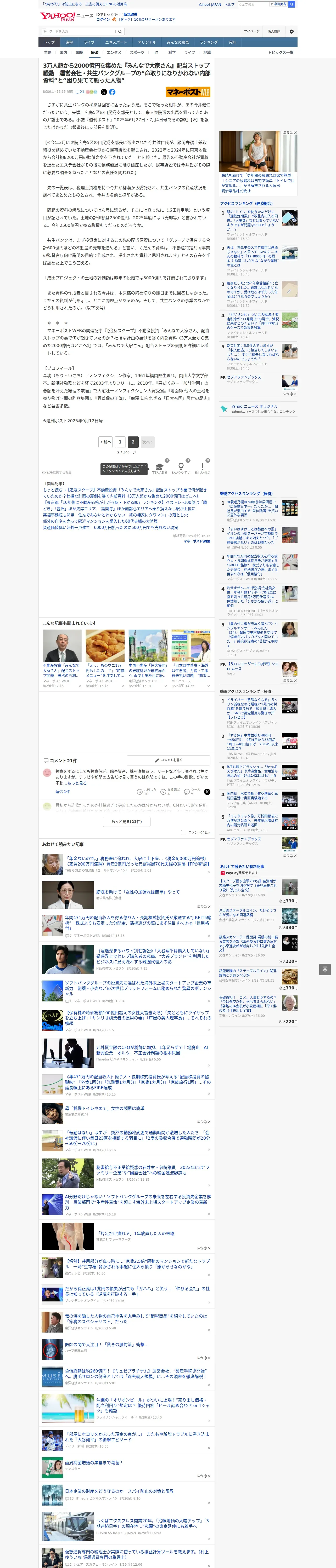Screen dimensions: 336x1568
Task: Share first comment on X
Action: coord(207,792)
